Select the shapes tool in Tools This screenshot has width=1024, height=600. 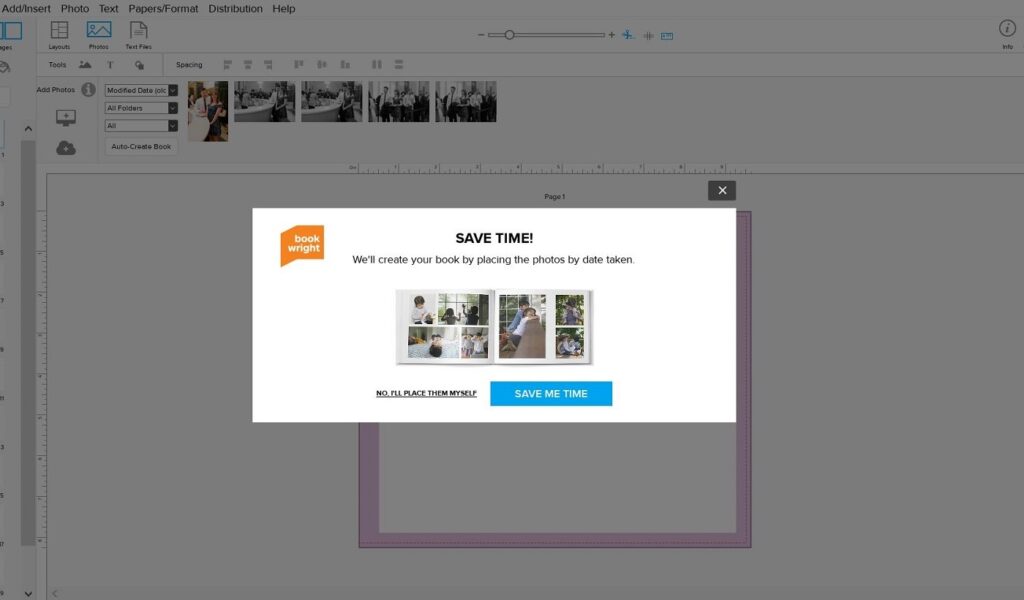point(139,65)
